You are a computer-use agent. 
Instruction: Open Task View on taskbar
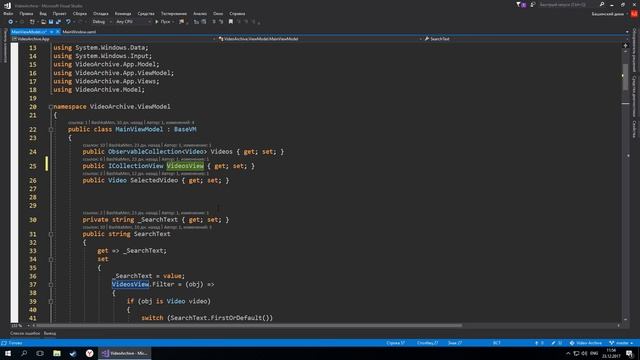click(40, 353)
